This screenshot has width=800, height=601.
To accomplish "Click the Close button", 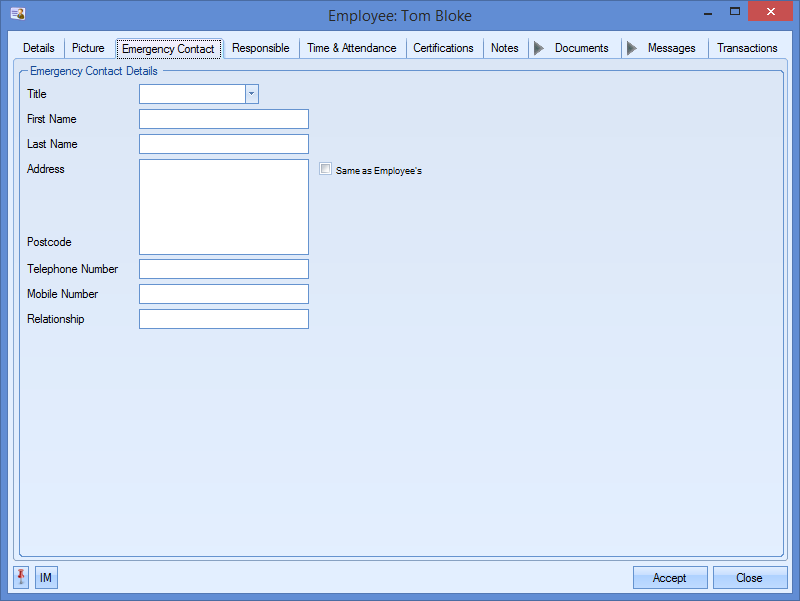I will (749, 578).
